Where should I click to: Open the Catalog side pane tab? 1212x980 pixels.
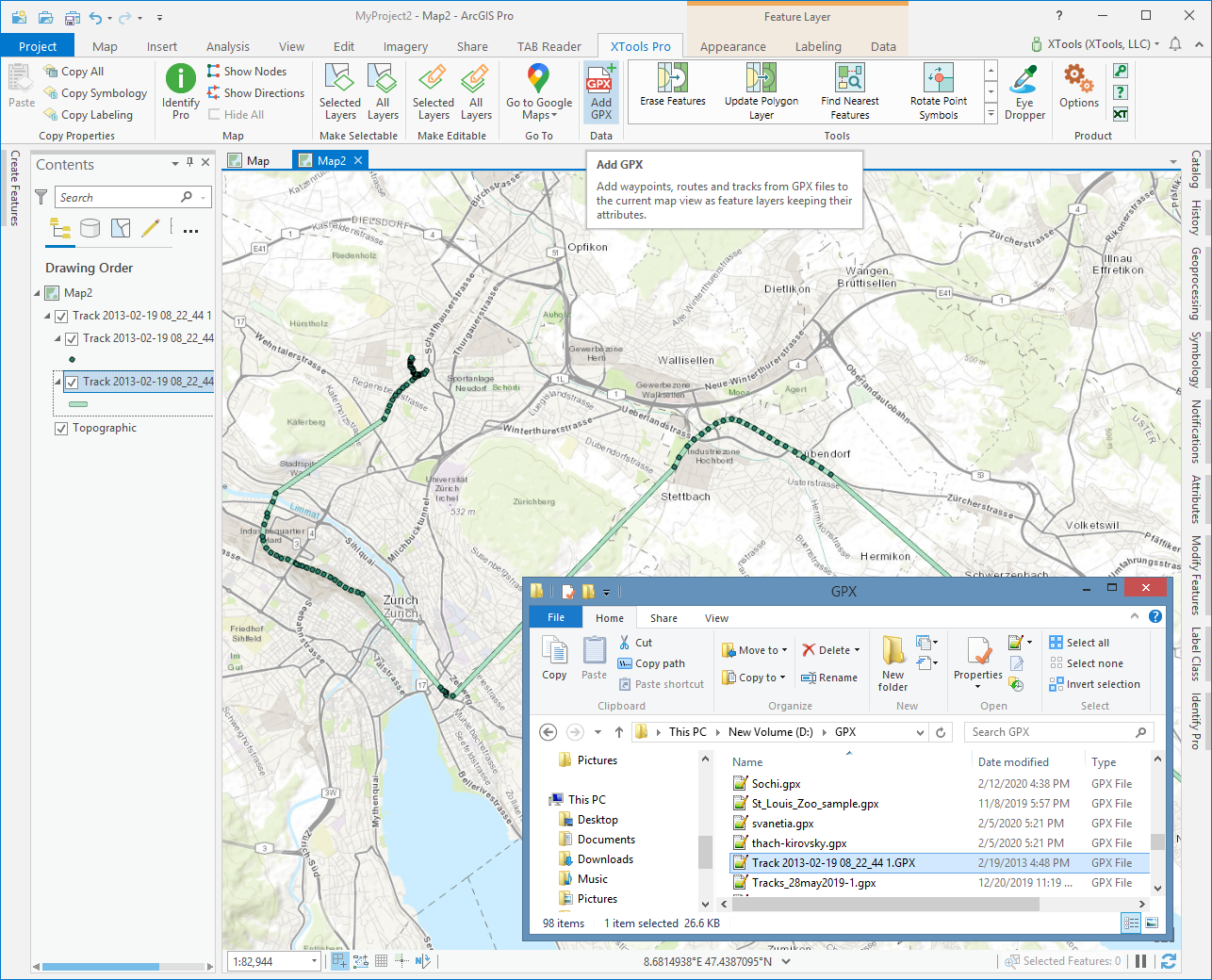(1195, 169)
